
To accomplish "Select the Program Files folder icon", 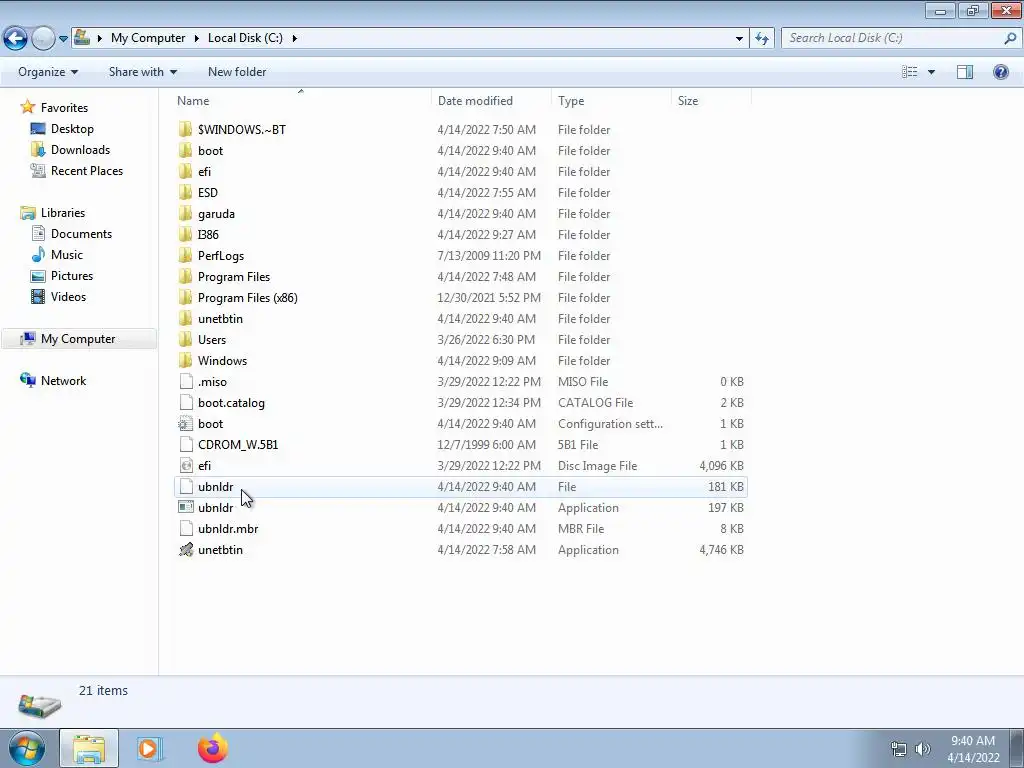I will coord(185,276).
